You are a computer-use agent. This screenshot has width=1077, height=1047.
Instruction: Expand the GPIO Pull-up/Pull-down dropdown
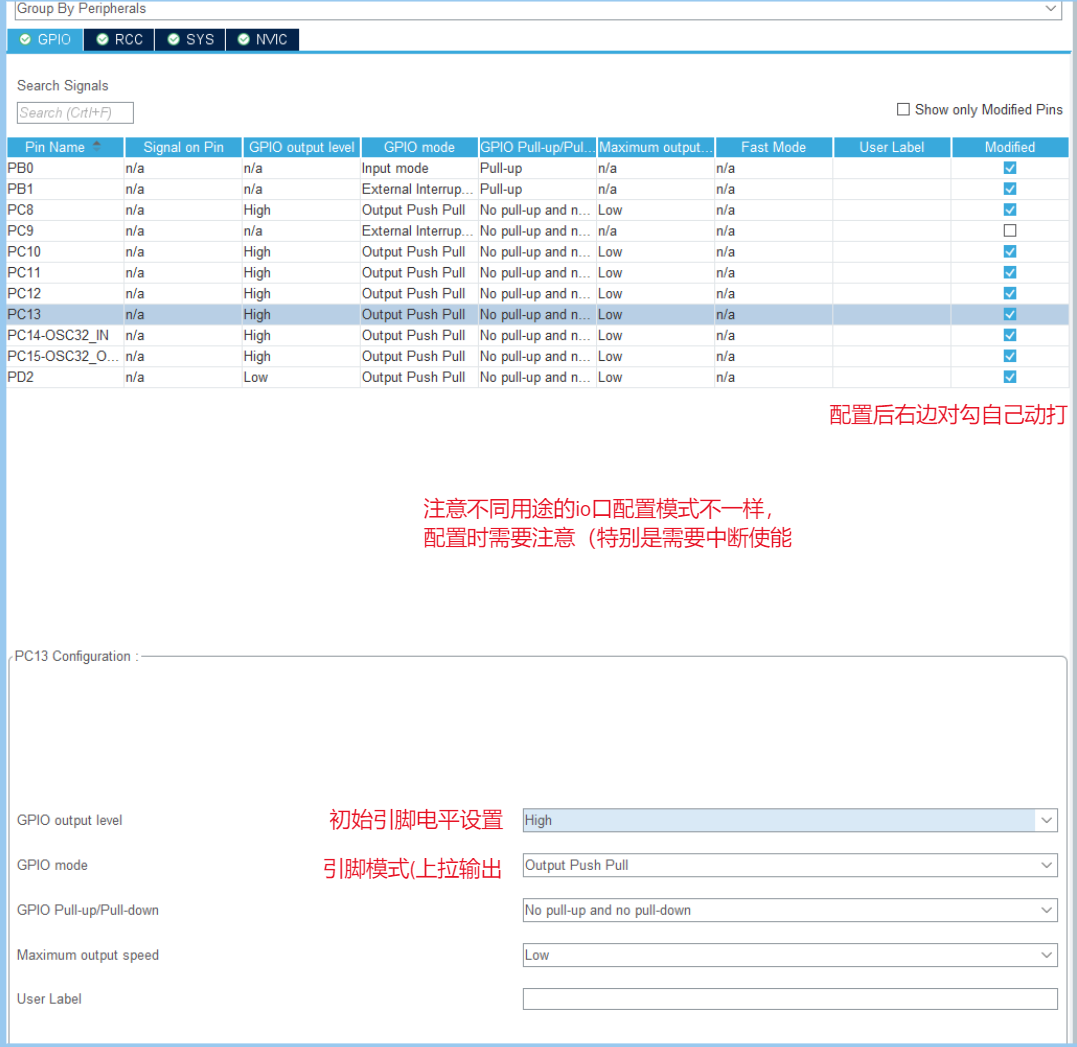[790, 910]
